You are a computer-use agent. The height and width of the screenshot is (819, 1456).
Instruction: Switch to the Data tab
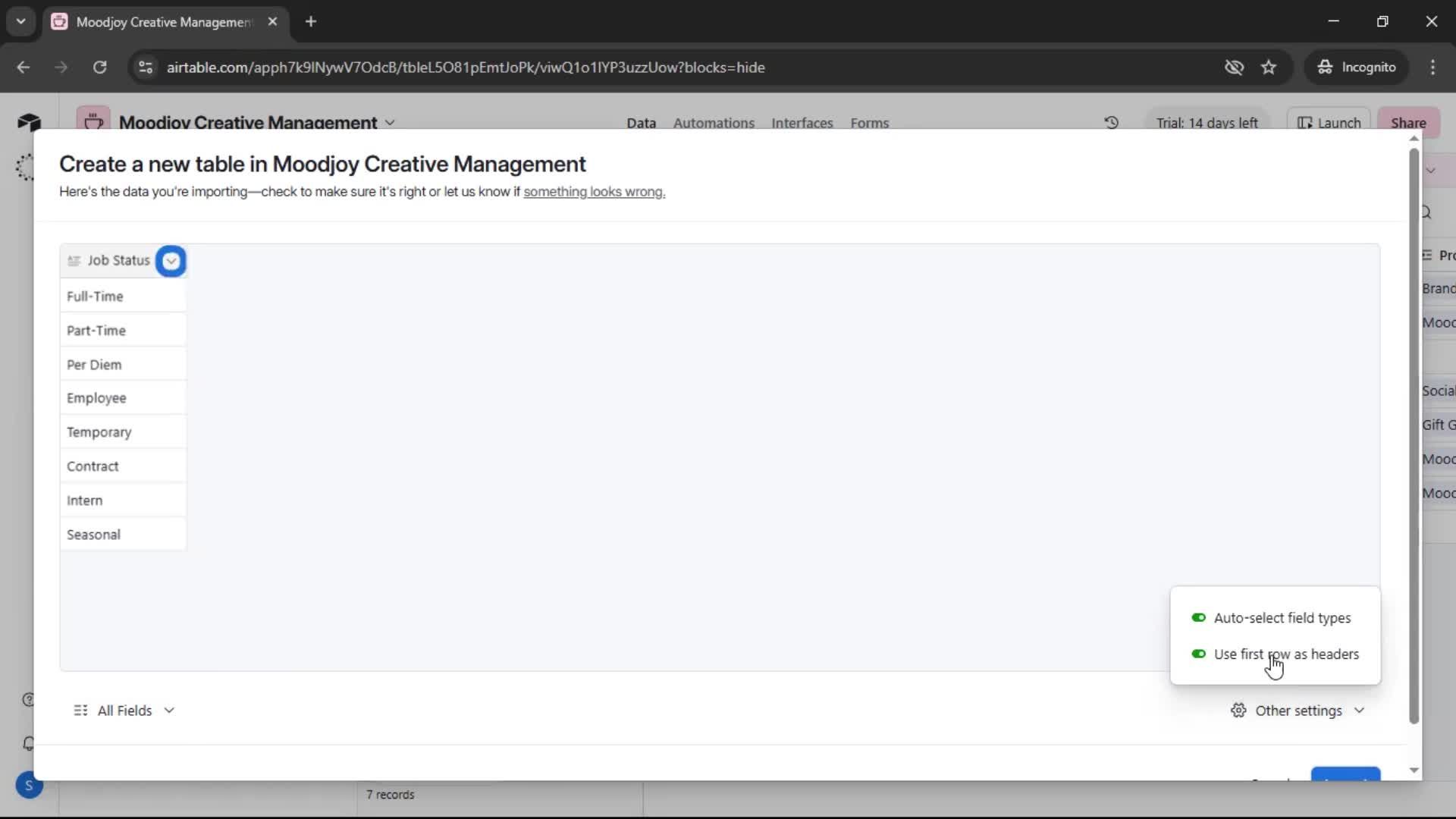641,123
